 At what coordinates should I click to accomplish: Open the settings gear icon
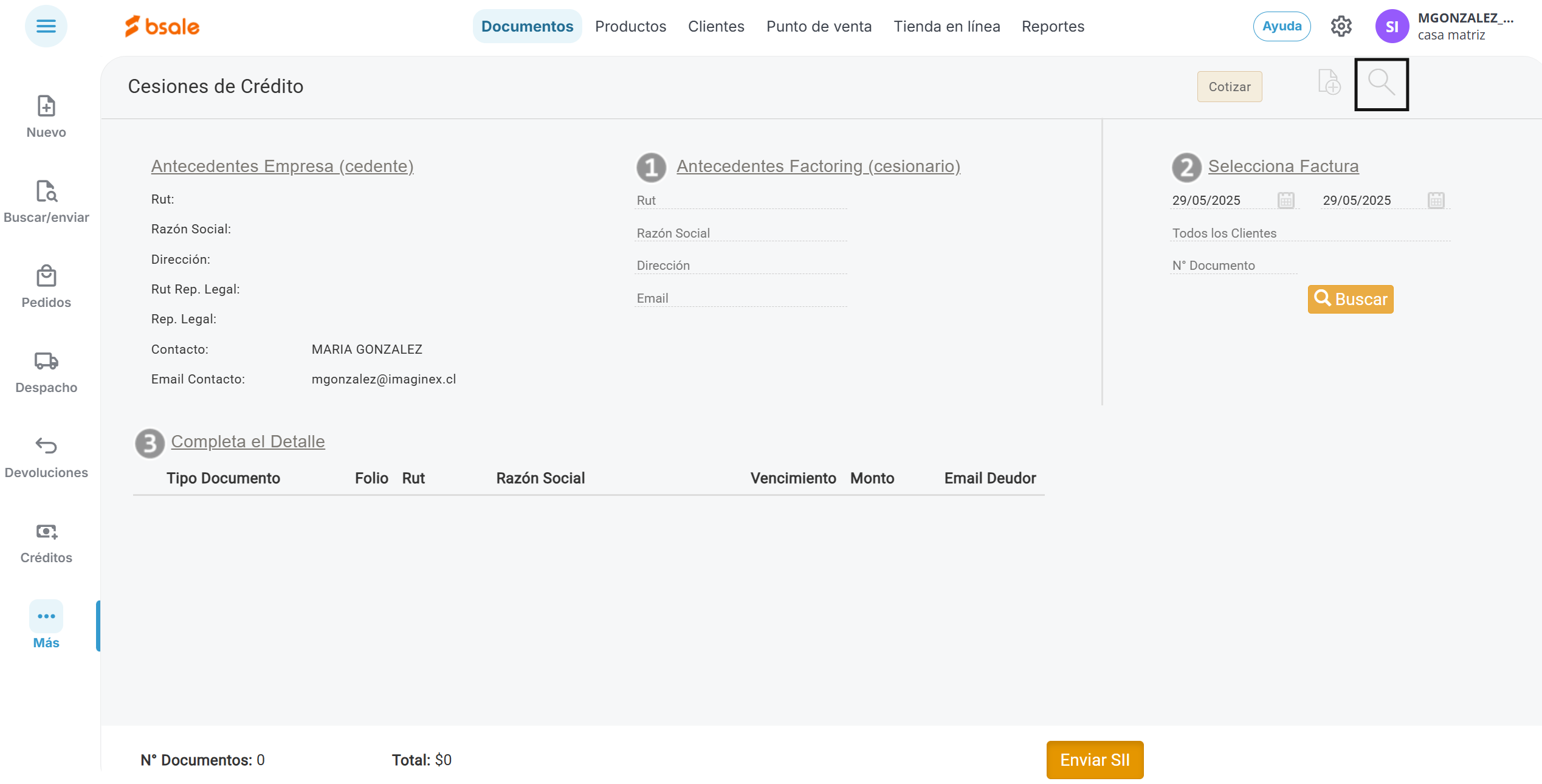(x=1341, y=26)
